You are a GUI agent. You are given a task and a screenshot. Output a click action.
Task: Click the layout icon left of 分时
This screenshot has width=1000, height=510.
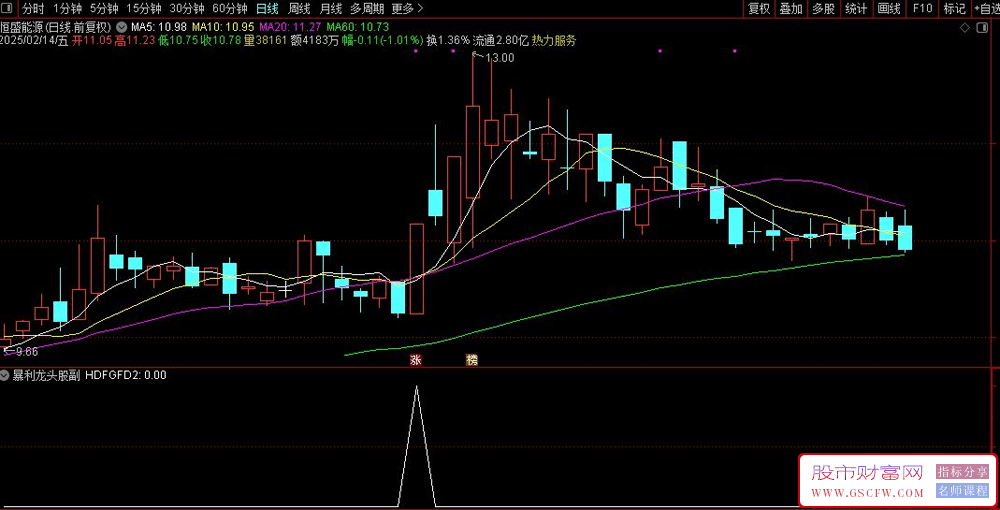tap(9, 8)
